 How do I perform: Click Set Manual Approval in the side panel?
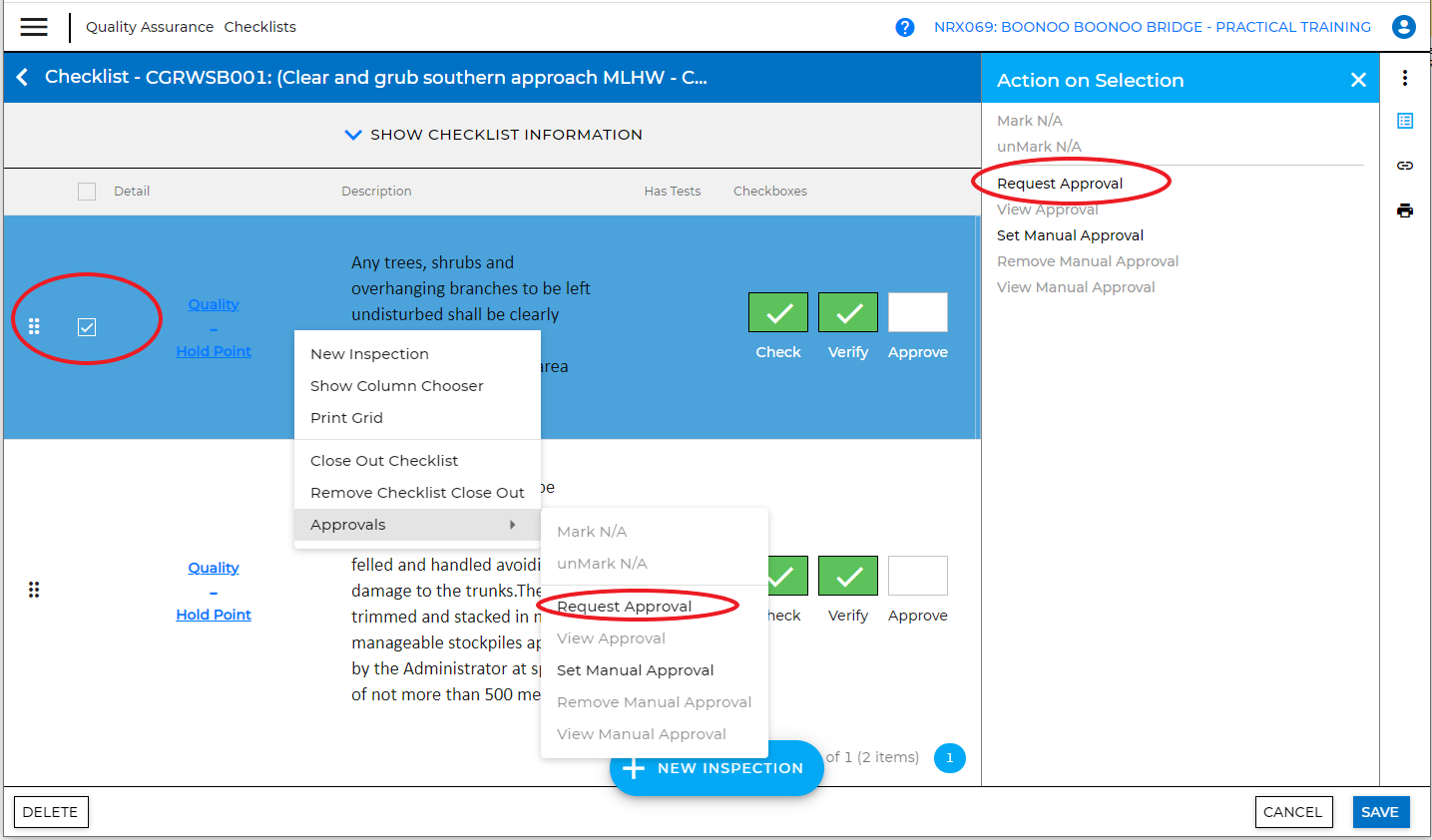[1070, 235]
